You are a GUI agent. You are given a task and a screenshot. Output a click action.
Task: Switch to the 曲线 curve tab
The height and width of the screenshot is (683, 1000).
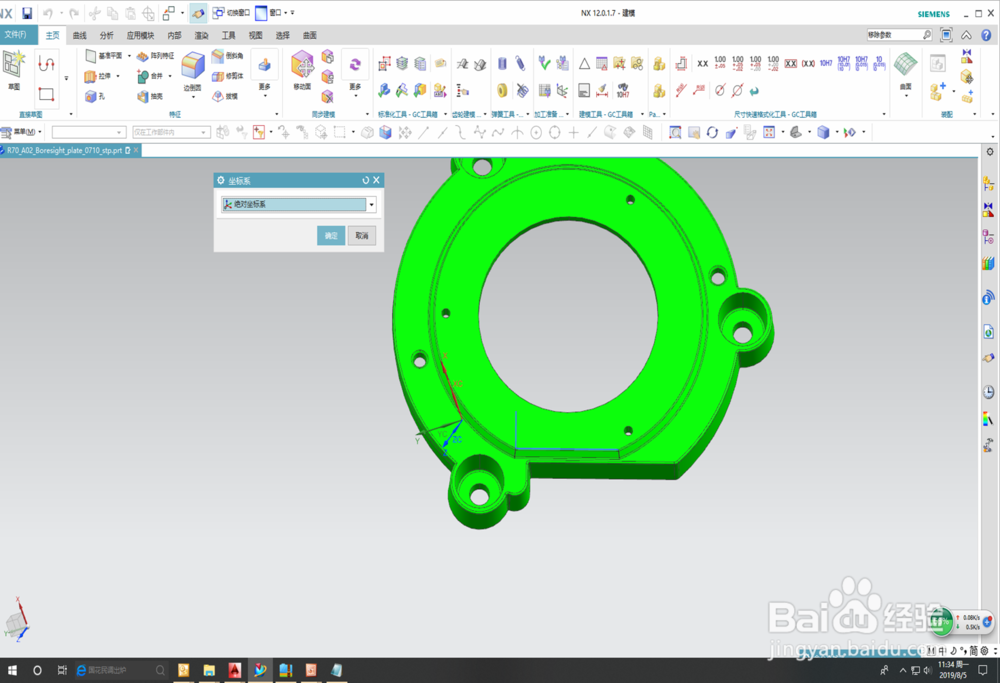coord(80,35)
